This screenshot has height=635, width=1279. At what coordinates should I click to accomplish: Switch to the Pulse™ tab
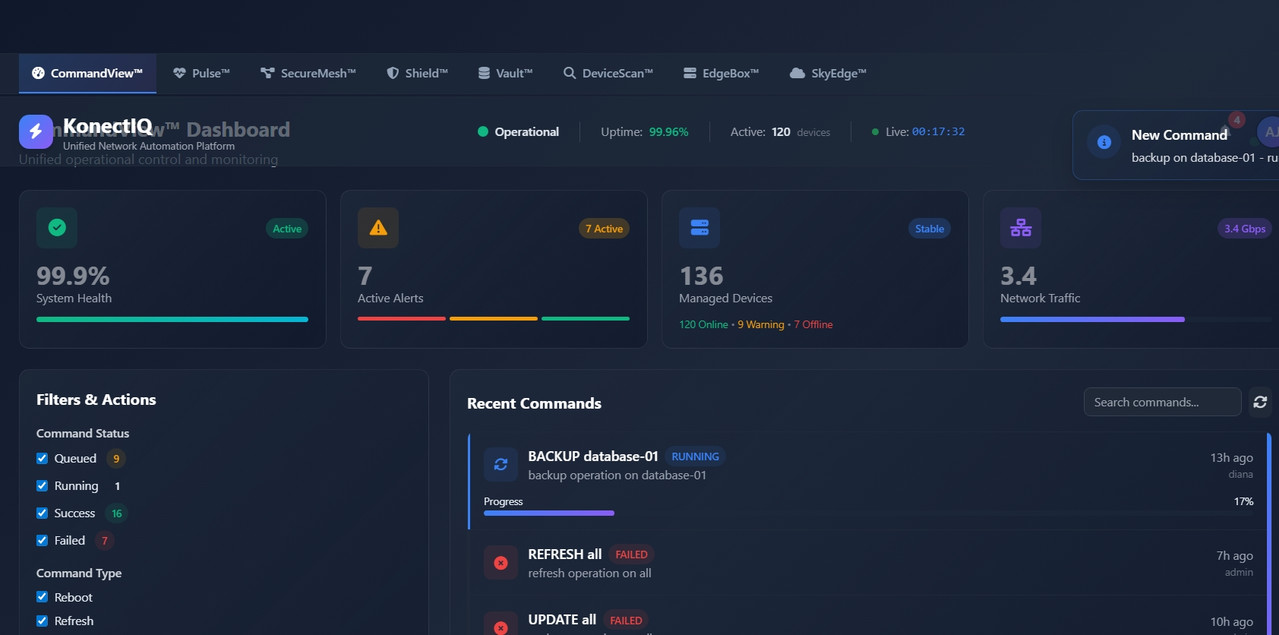click(201, 73)
